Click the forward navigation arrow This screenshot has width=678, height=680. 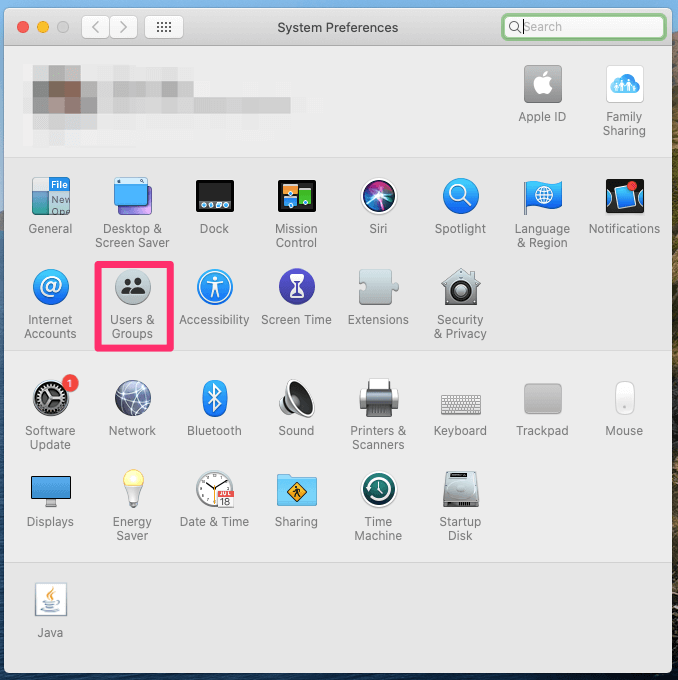point(124,27)
